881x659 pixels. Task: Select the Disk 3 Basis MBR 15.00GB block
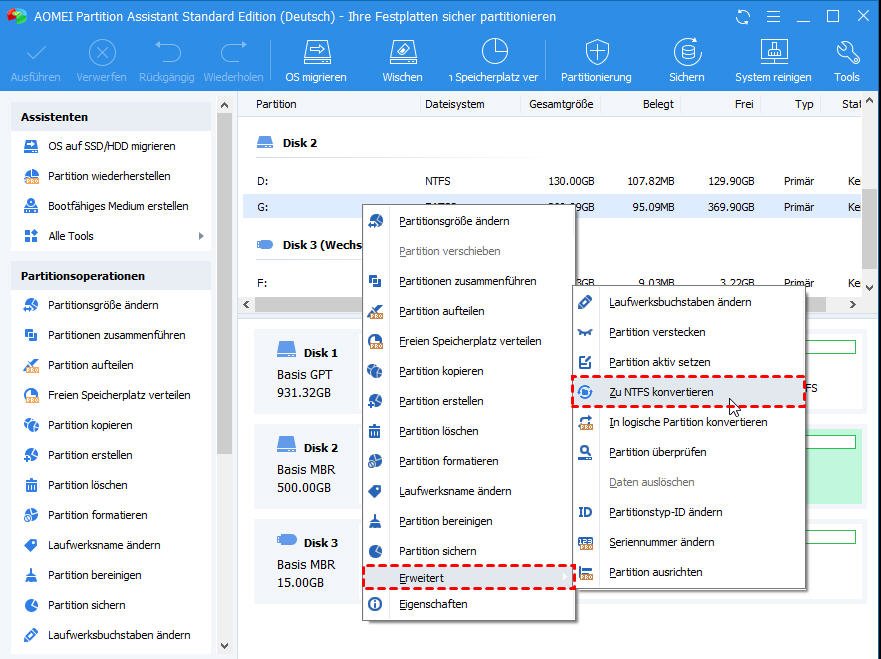click(x=308, y=562)
